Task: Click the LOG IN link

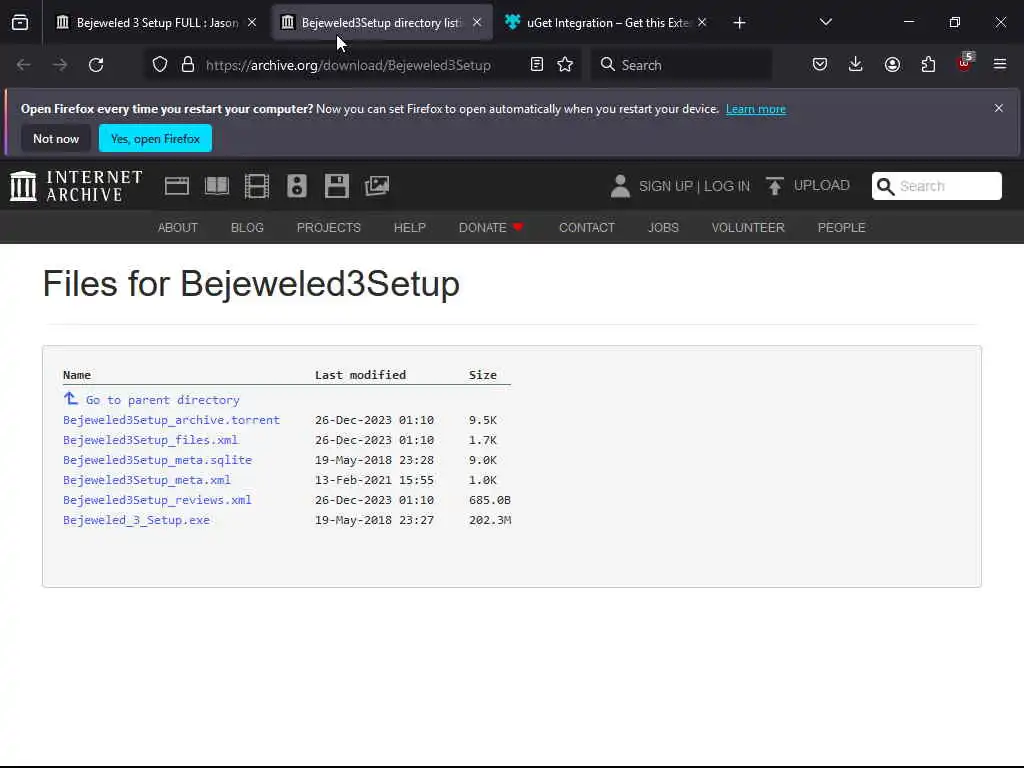Action: (x=727, y=186)
